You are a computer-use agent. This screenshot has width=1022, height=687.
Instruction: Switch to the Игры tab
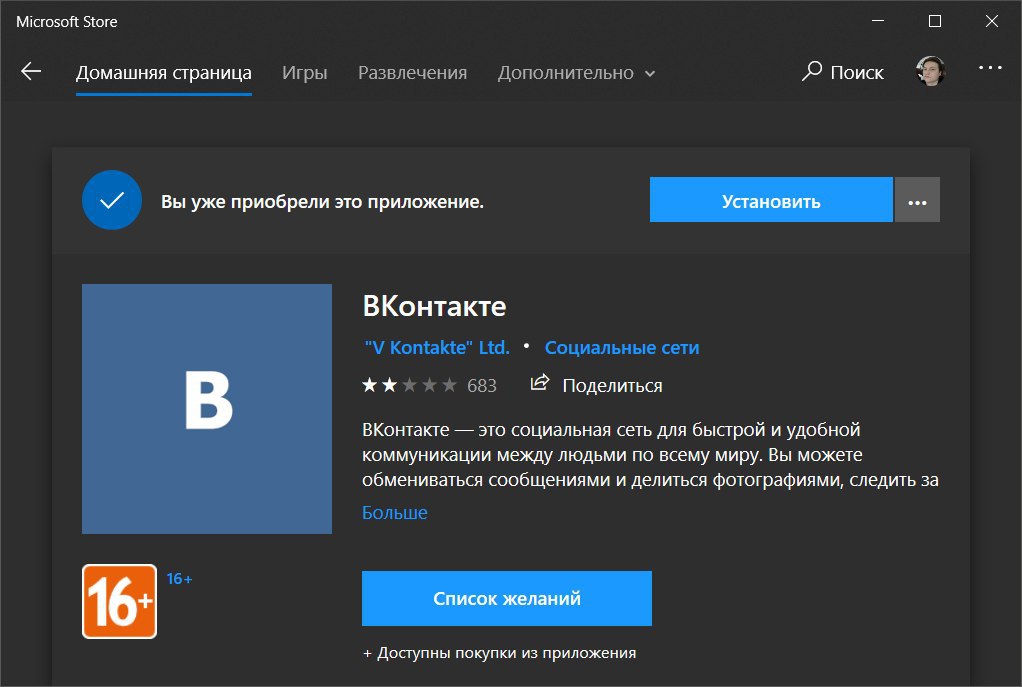[x=304, y=72]
